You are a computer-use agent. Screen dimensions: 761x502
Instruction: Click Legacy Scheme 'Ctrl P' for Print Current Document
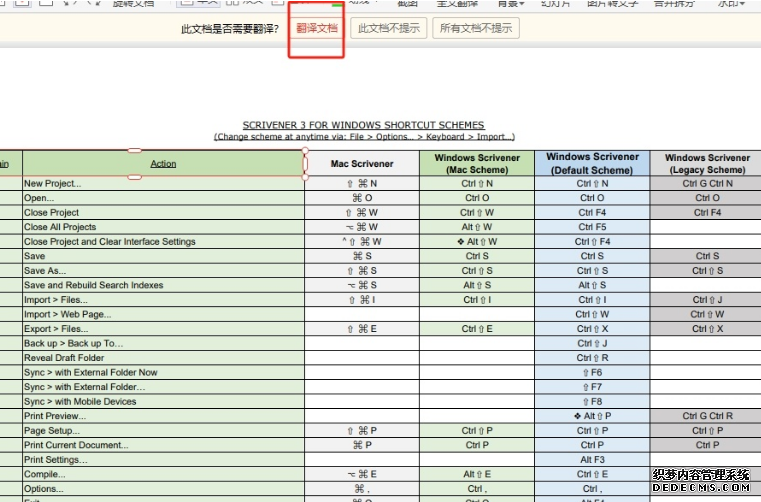[x=707, y=445]
